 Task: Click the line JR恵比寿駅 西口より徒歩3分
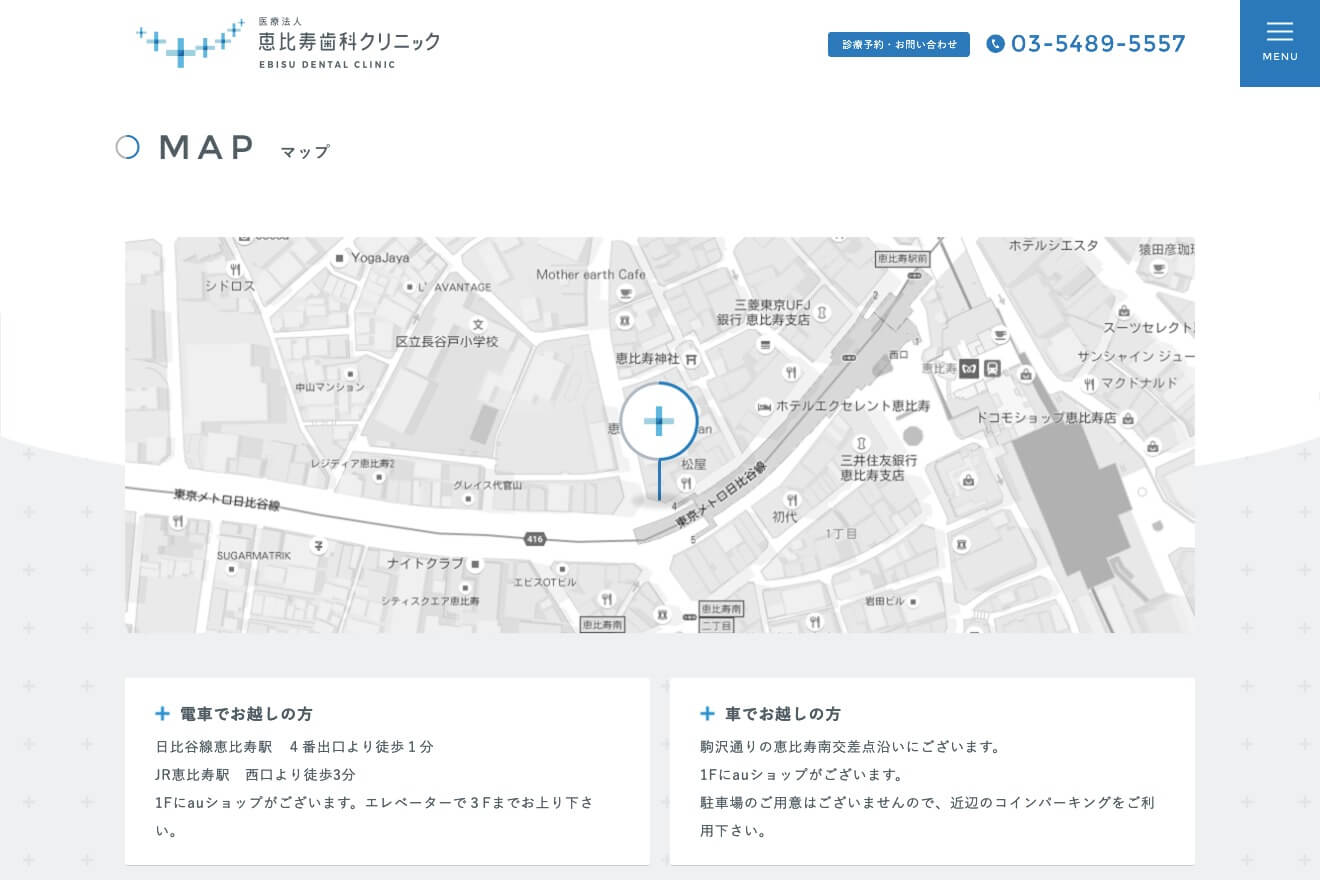click(x=255, y=775)
